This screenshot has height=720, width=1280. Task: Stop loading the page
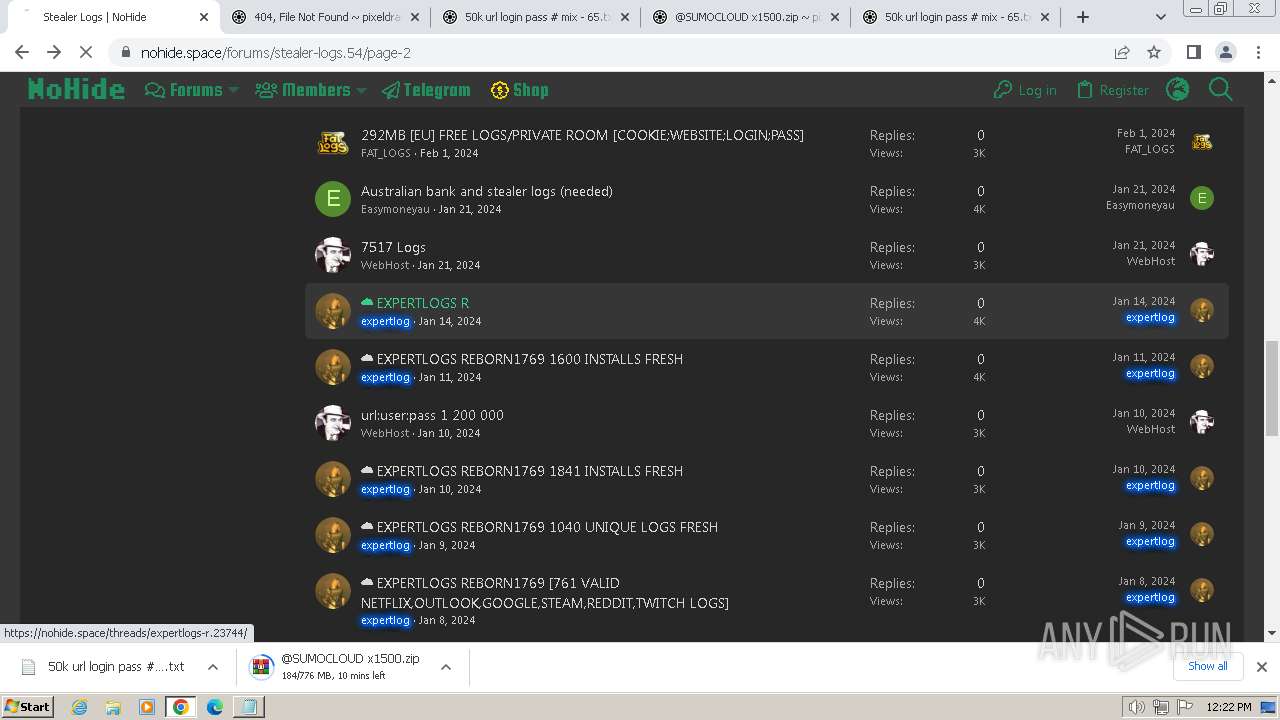pyautogui.click(x=86, y=52)
